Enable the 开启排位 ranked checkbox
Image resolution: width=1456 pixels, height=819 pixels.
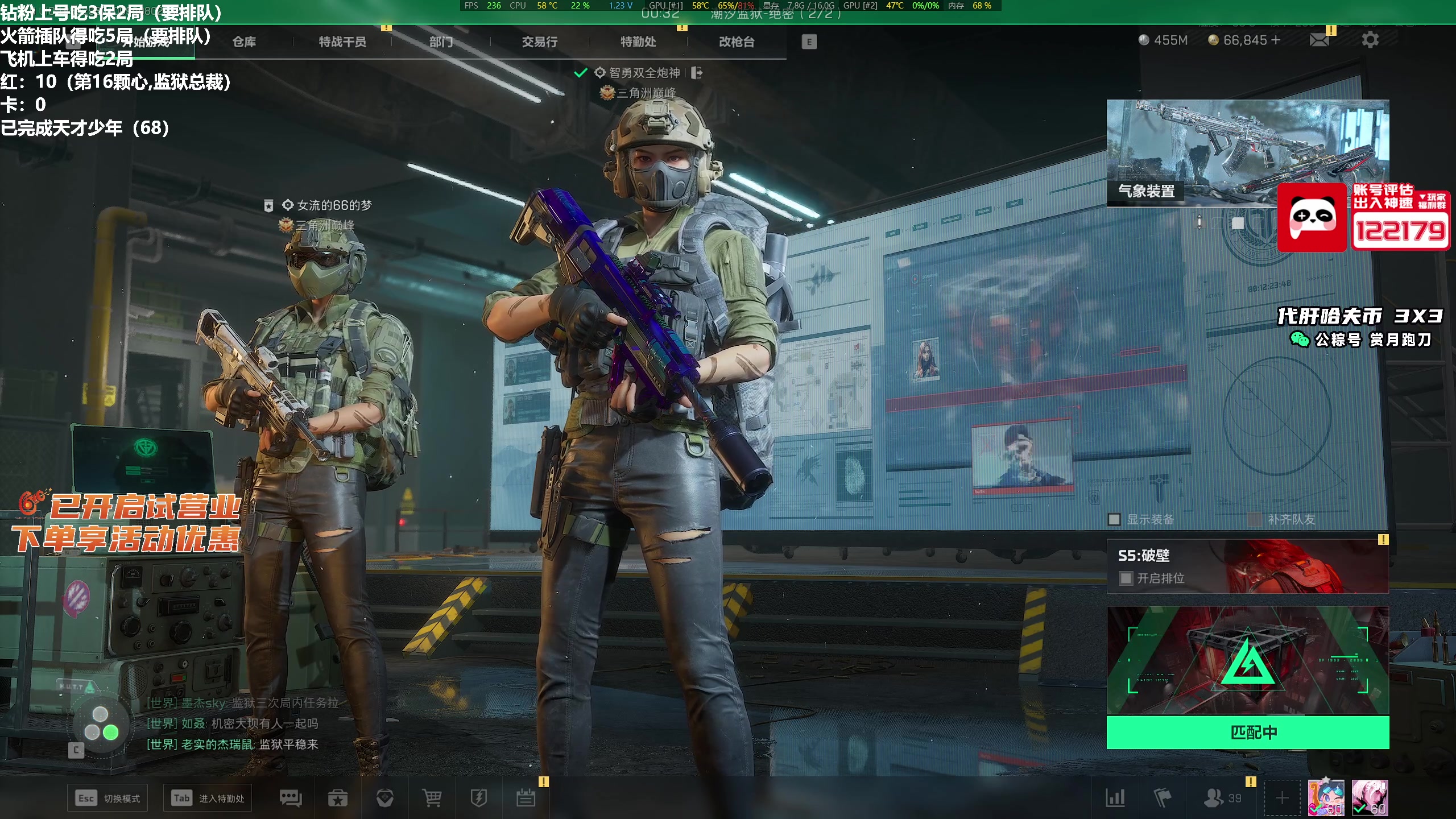pyautogui.click(x=1126, y=578)
